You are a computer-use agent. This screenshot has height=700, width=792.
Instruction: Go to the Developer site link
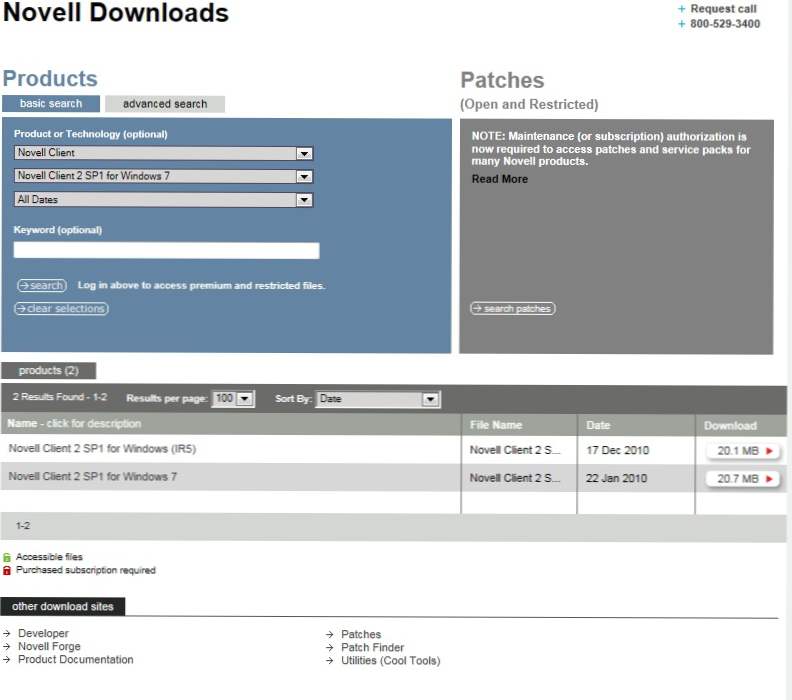point(43,633)
